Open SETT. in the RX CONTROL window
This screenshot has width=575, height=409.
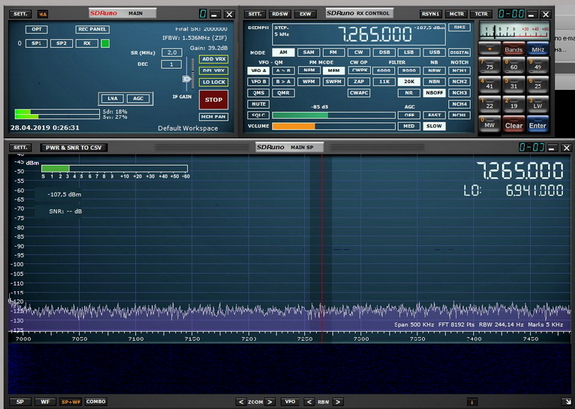[255, 14]
